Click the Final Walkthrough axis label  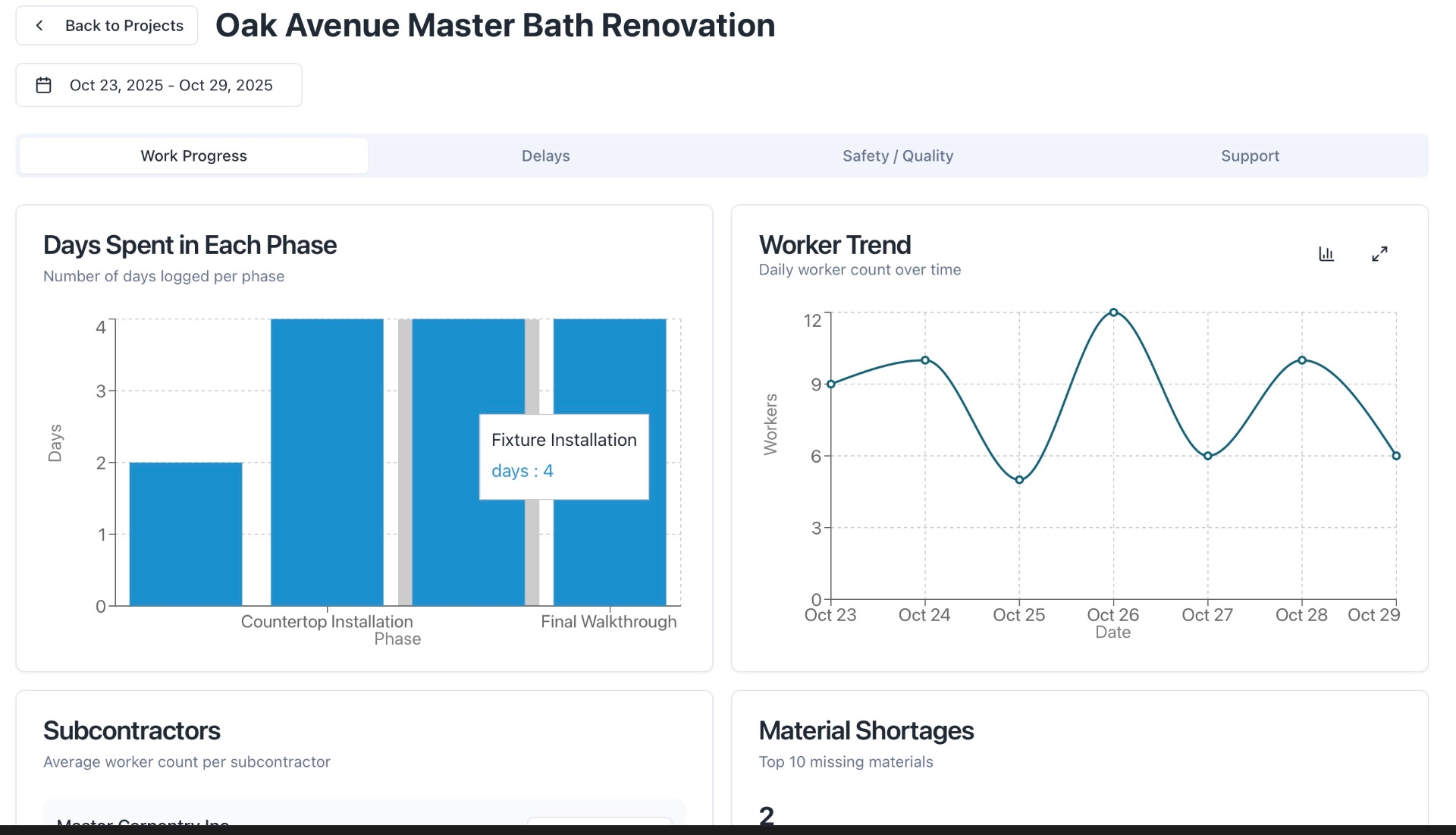(x=609, y=622)
